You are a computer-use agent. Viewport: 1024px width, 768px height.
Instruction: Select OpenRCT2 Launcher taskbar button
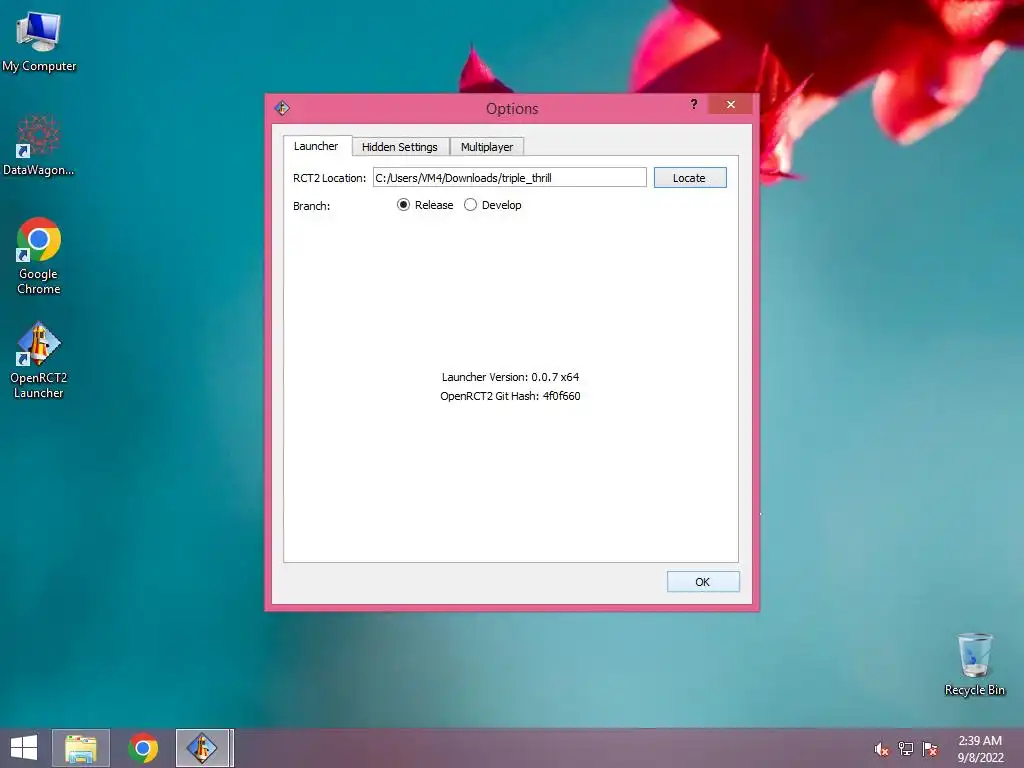[x=202, y=748]
